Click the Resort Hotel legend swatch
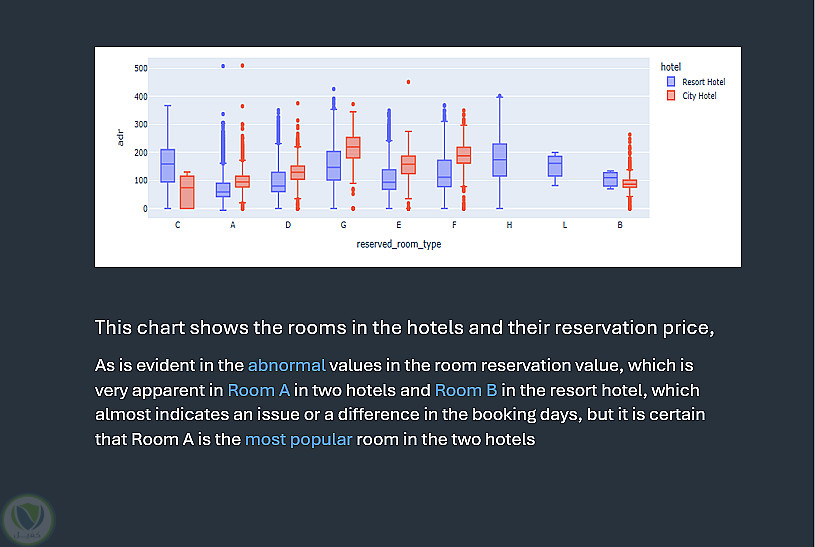The height and width of the screenshot is (547, 815). coord(672,82)
